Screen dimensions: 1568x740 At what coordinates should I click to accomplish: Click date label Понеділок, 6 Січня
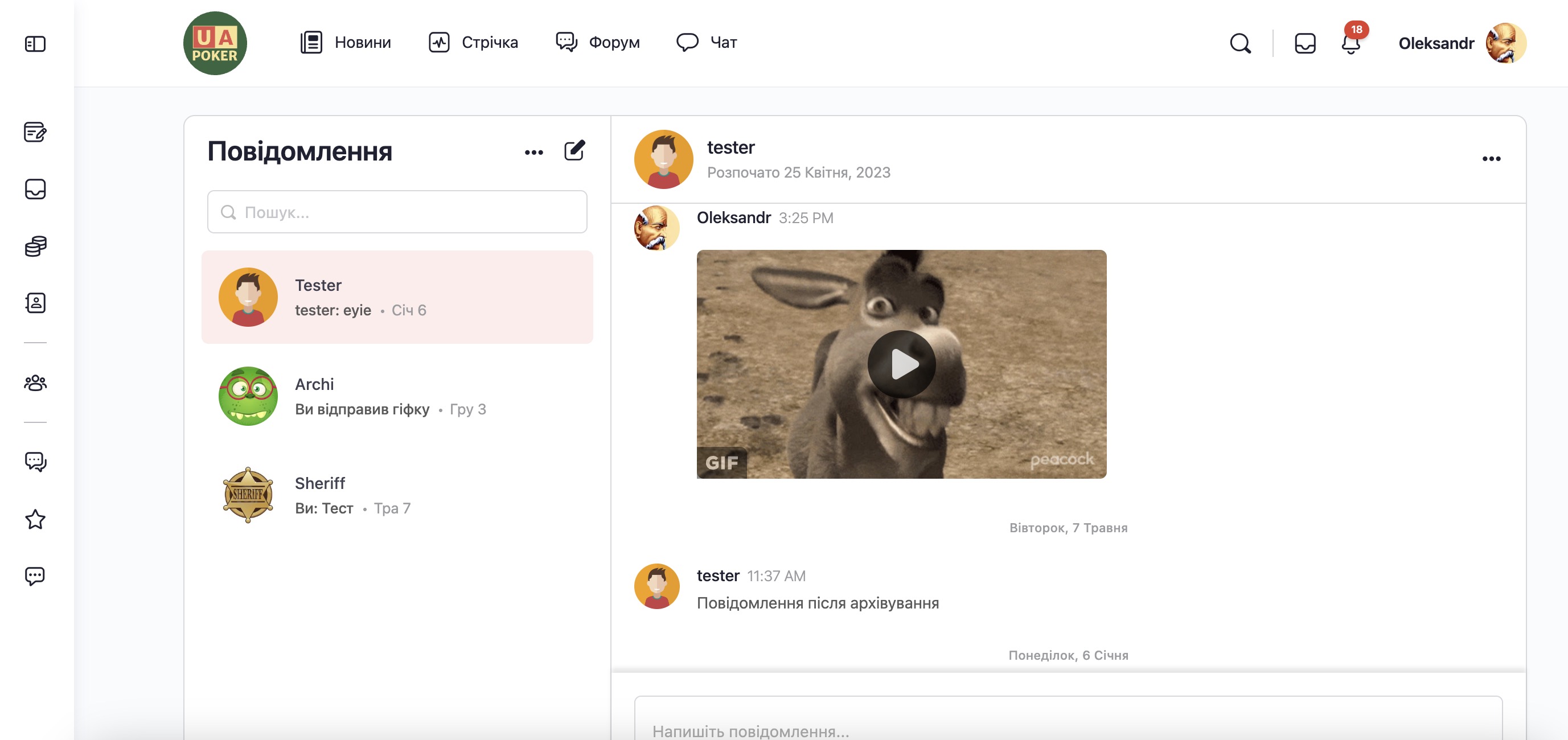[1068, 655]
